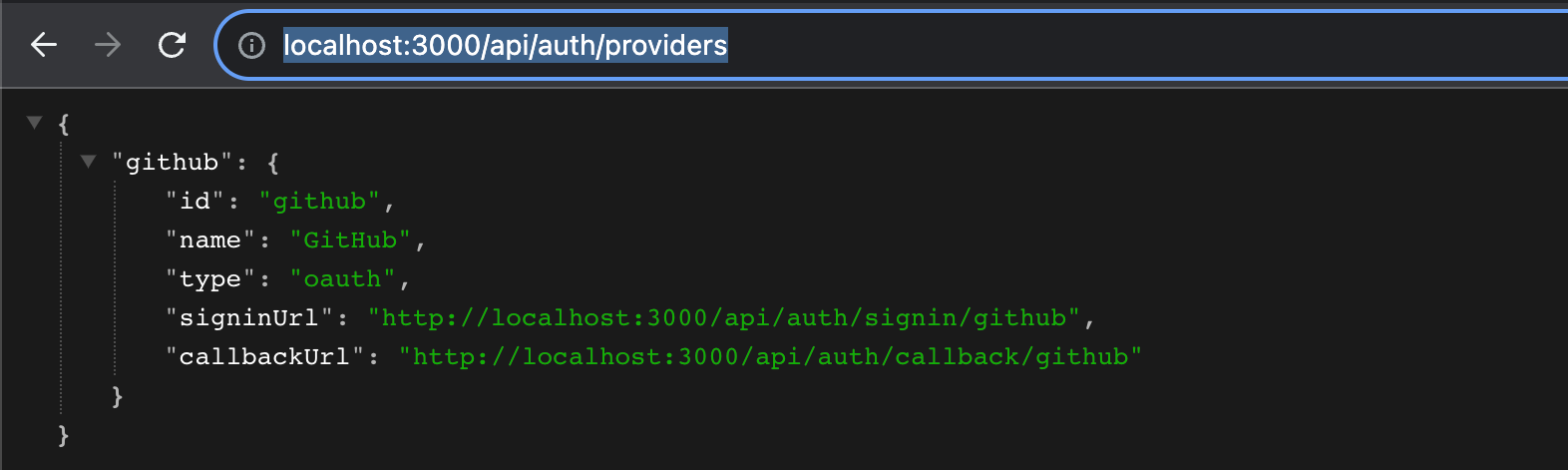Click the "GitHub" name value
Viewport: 1568px width, 470px height.
(350, 240)
